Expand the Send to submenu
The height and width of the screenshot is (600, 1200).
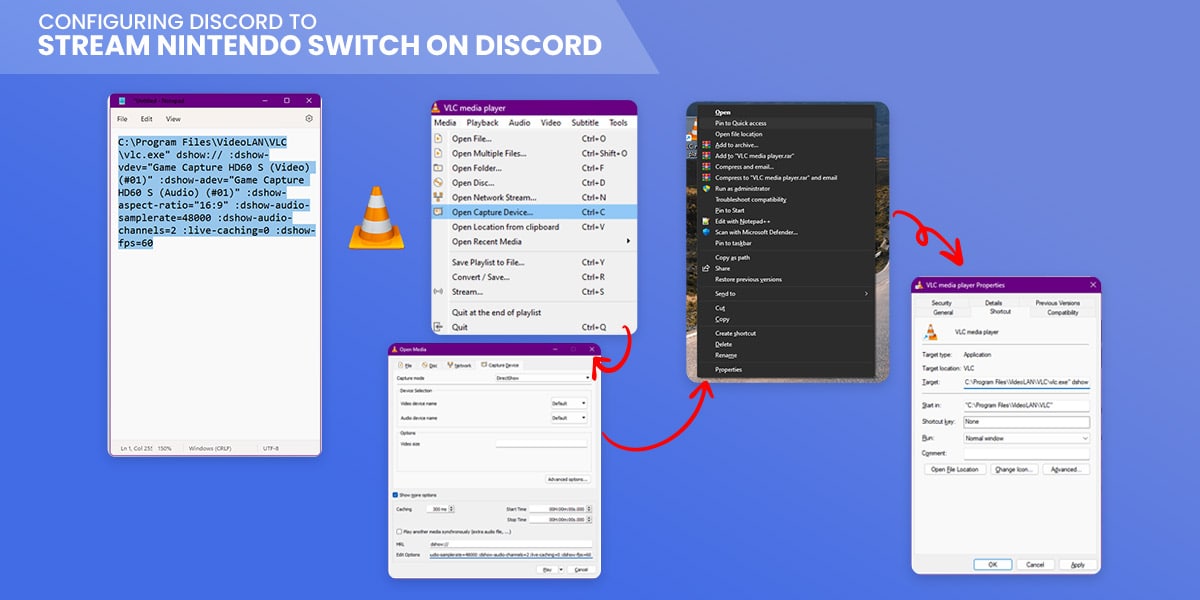tap(866, 294)
